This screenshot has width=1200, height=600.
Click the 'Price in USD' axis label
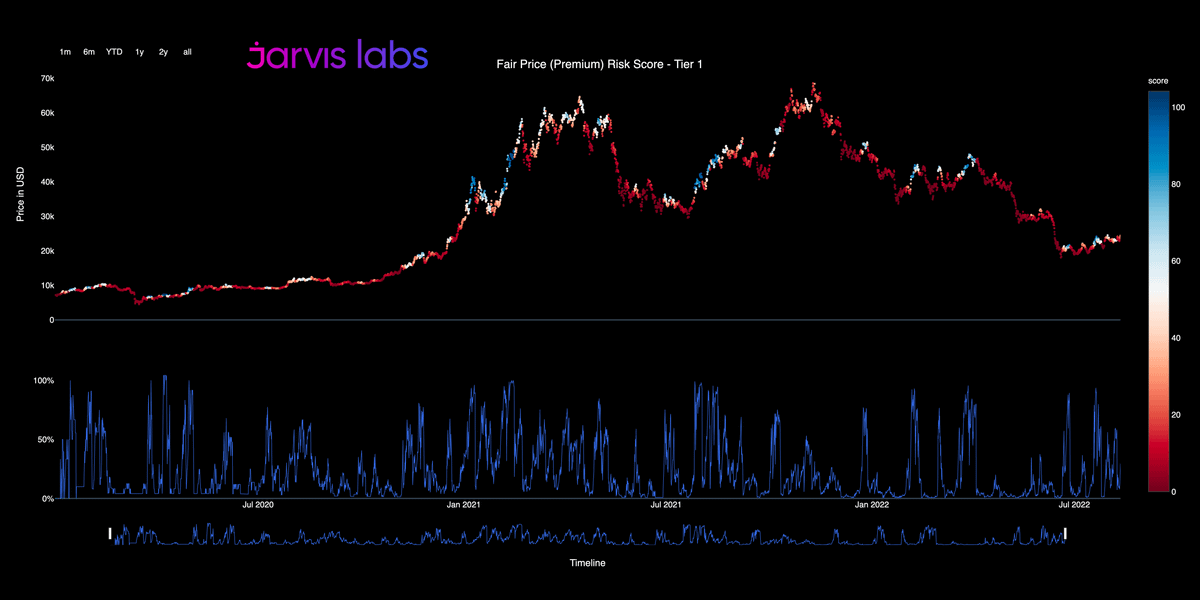point(21,194)
